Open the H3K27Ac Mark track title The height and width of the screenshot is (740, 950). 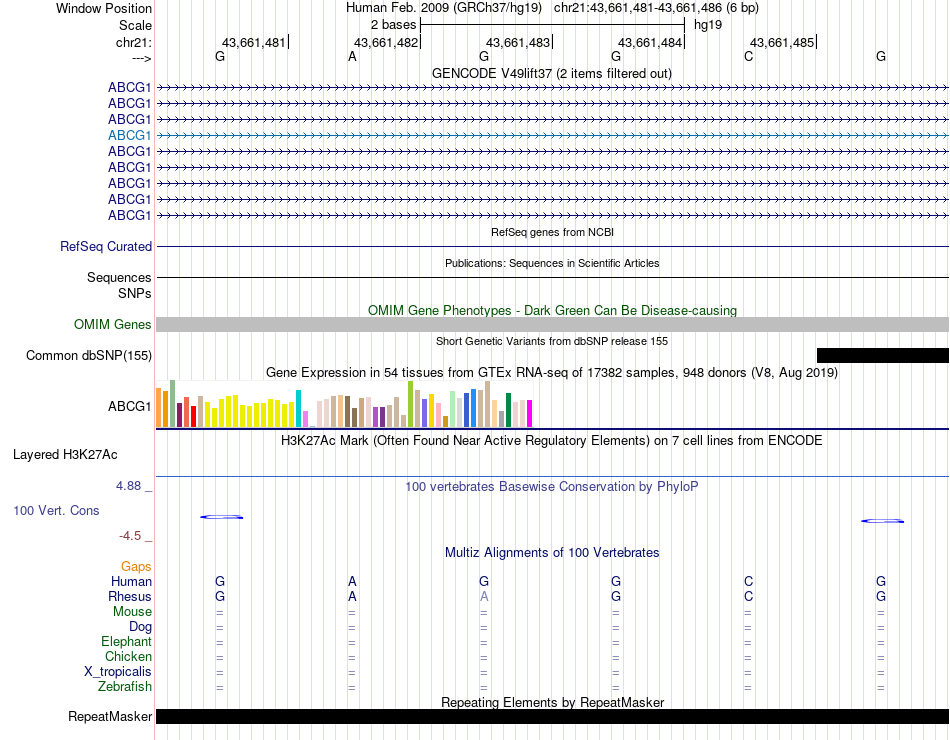click(552, 441)
